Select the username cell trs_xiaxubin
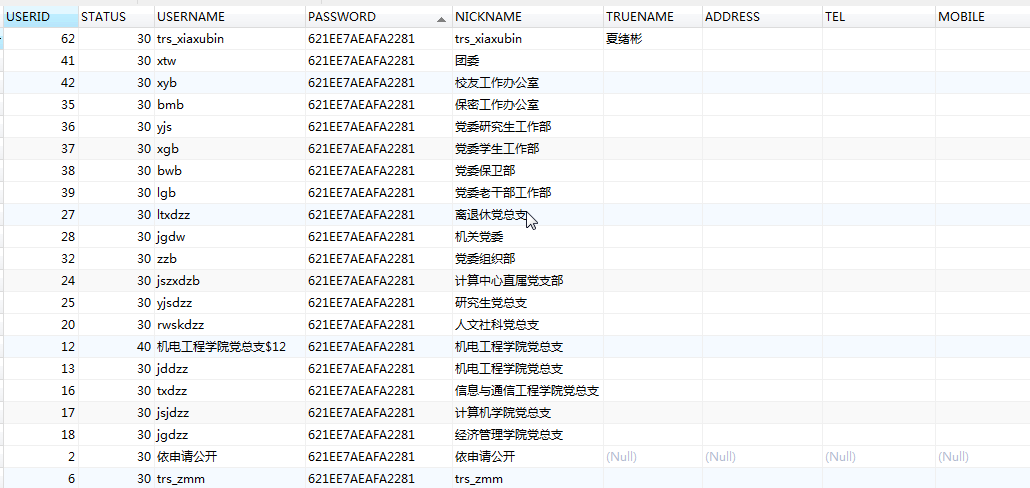The image size is (1030, 488). tap(231, 39)
